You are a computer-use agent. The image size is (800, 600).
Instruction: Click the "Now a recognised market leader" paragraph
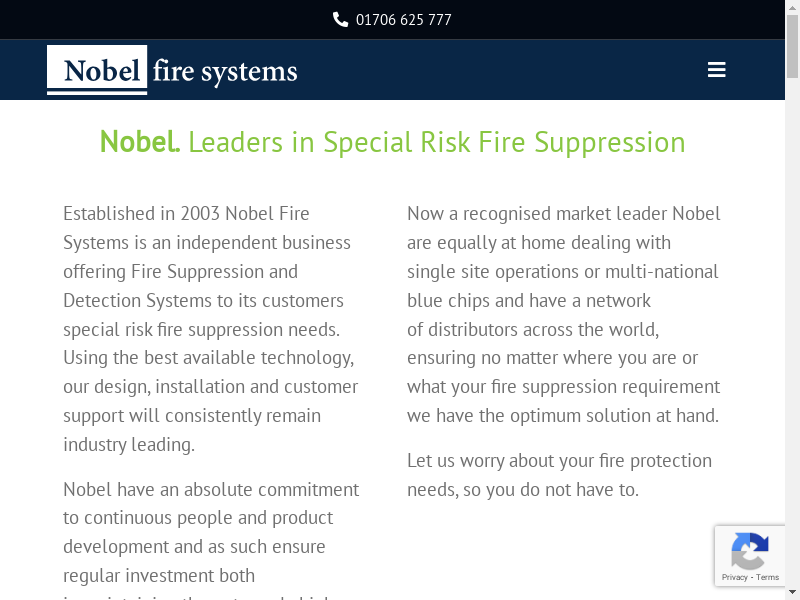[x=563, y=315]
